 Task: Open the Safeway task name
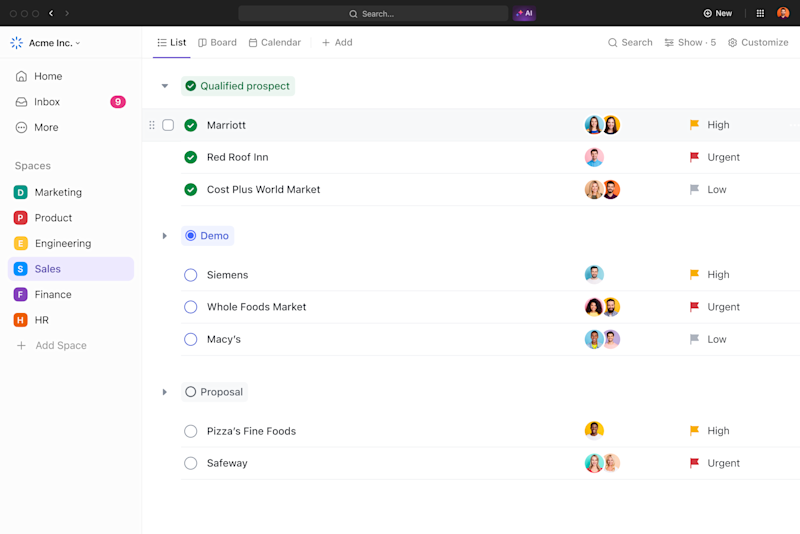pos(227,463)
